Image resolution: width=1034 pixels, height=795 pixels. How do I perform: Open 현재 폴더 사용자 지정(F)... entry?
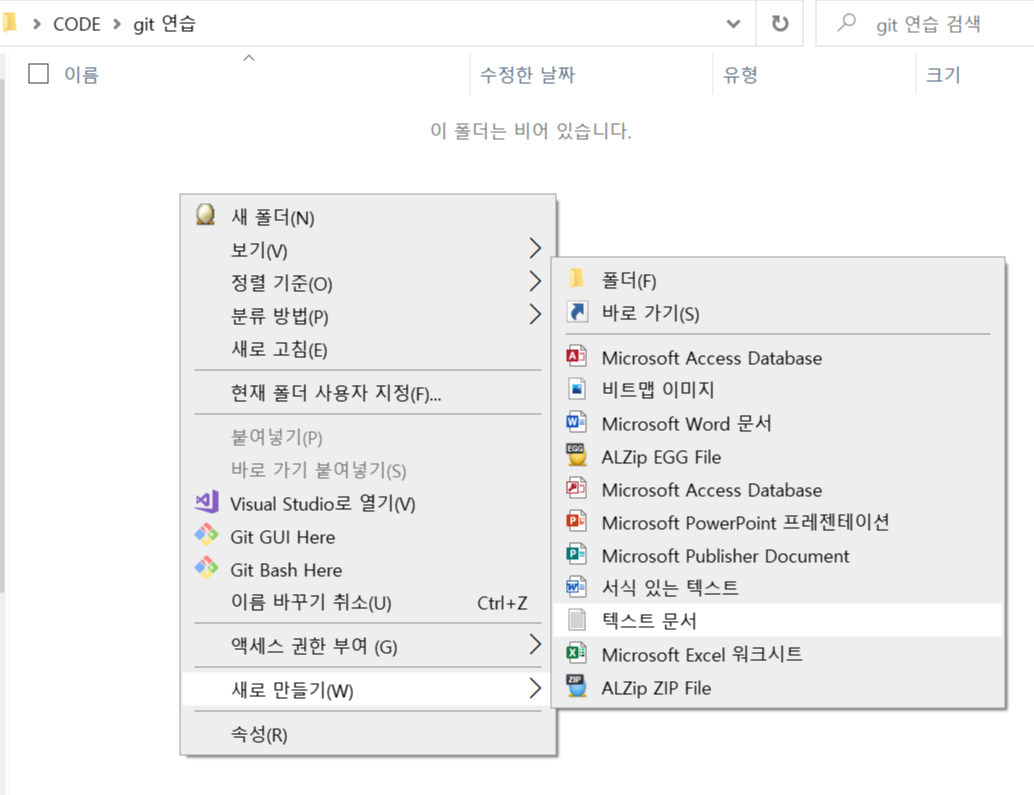pyautogui.click(x=368, y=393)
